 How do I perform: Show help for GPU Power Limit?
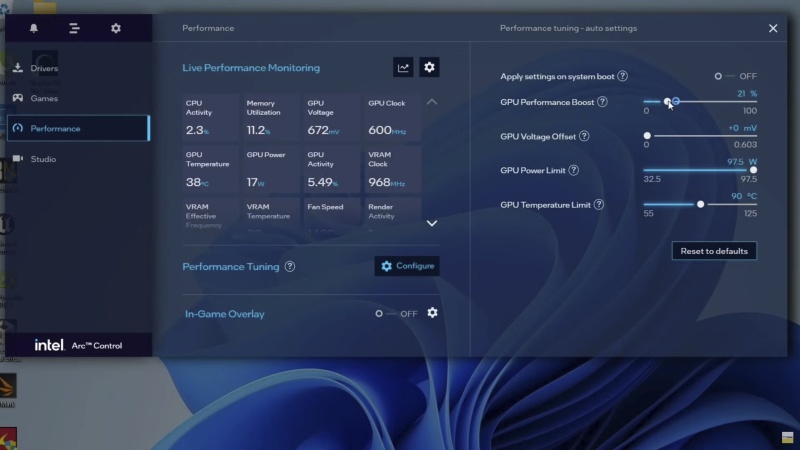point(573,170)
